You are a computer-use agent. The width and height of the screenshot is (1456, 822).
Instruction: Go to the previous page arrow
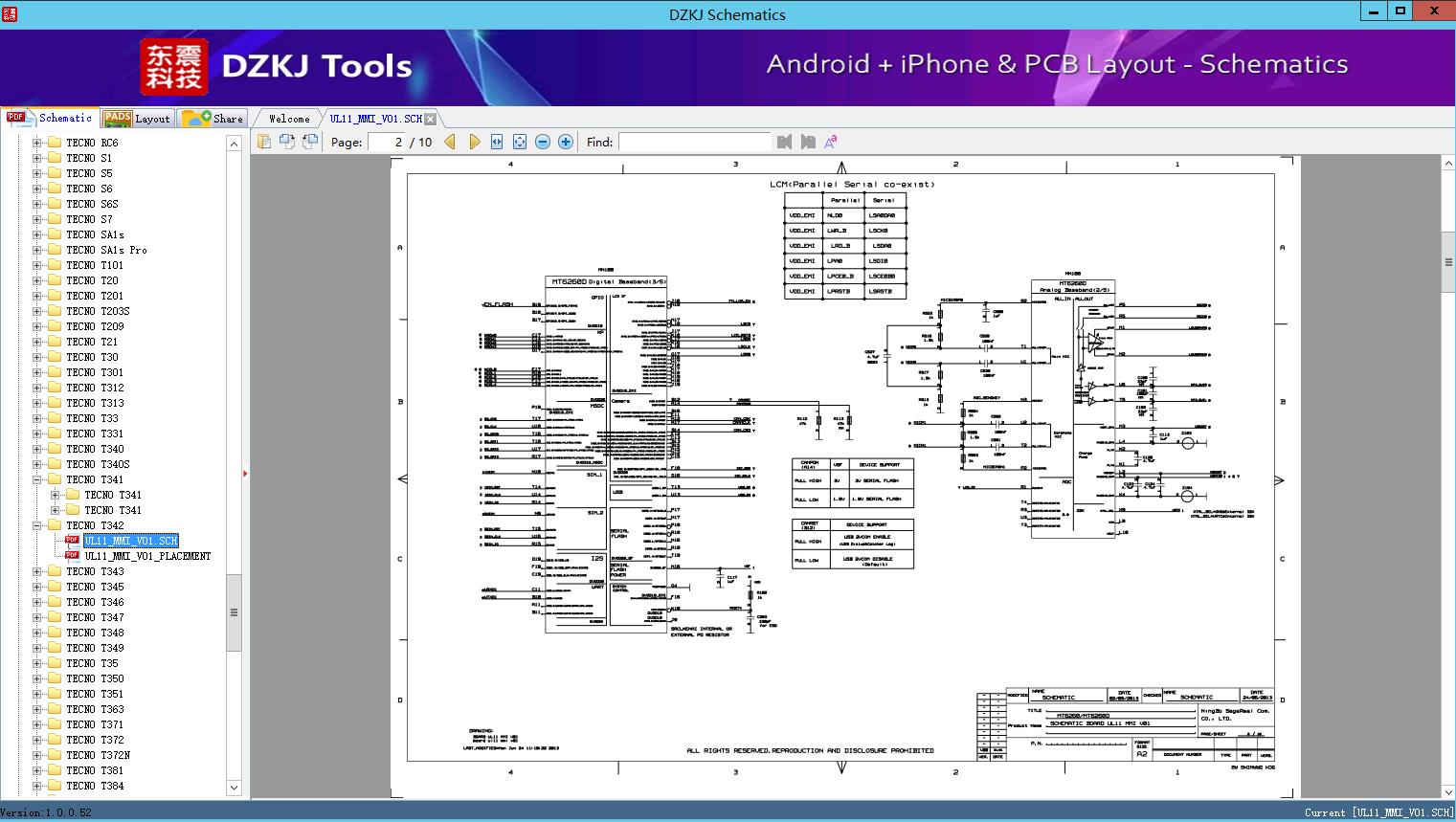pos(452,142)
